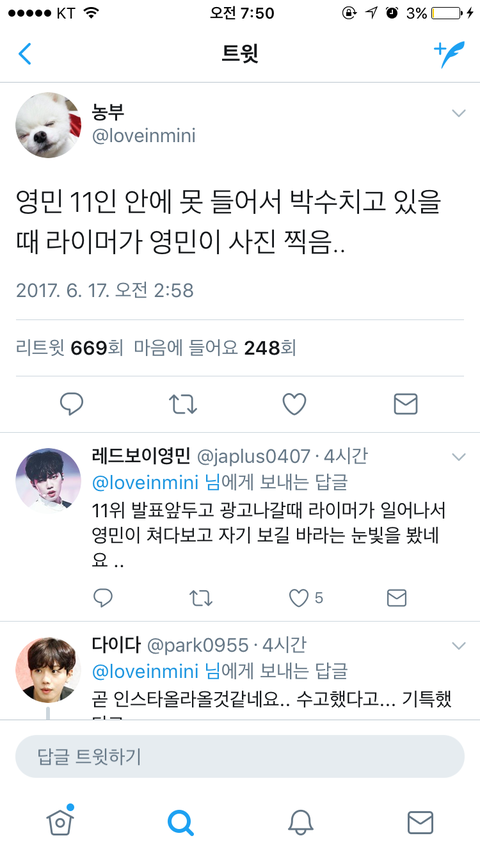
Task: Share main tweet via direct message envelope
Action: pos(405,404)
